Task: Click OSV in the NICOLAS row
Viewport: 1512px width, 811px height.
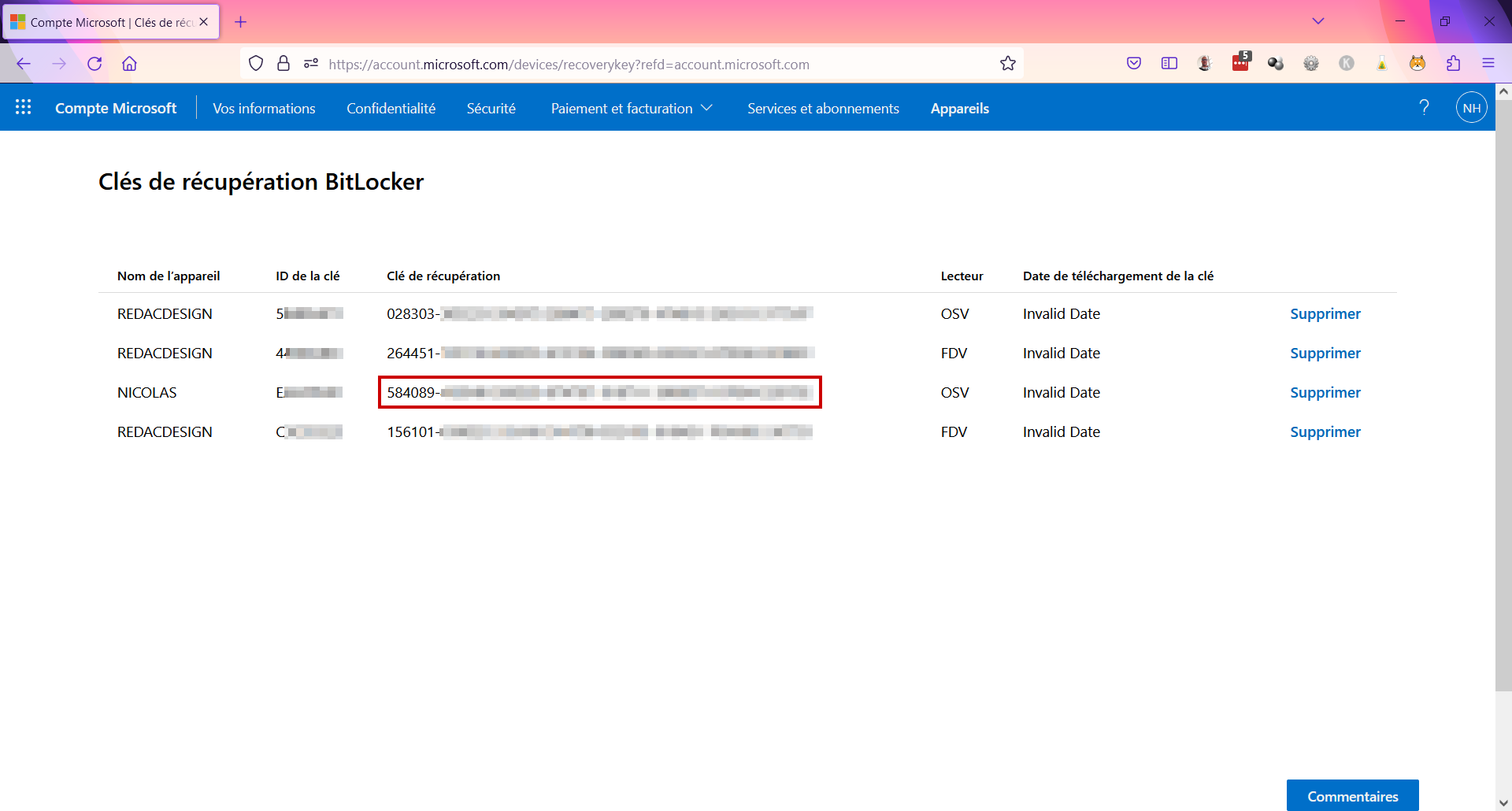Action: click(x=955, y=392)
